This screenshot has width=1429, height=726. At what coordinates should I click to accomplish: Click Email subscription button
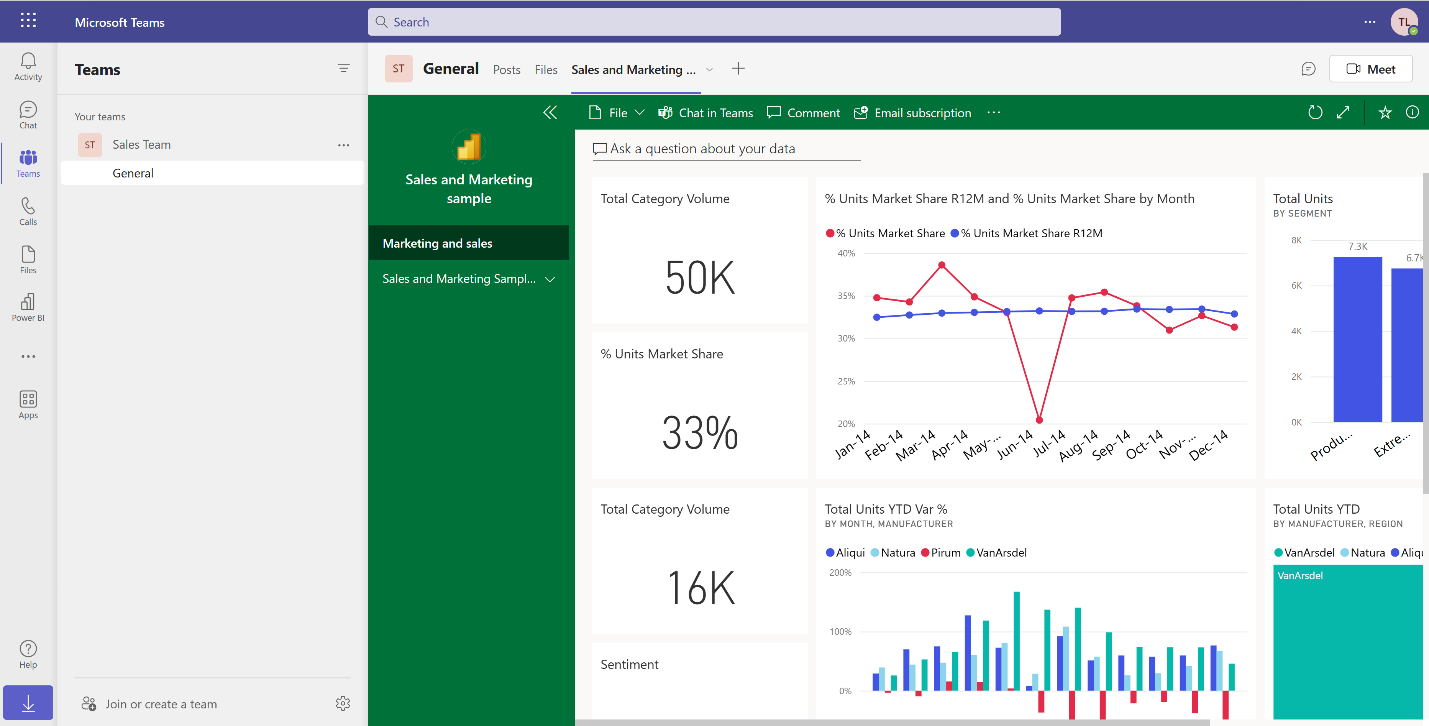click(912, 113)
